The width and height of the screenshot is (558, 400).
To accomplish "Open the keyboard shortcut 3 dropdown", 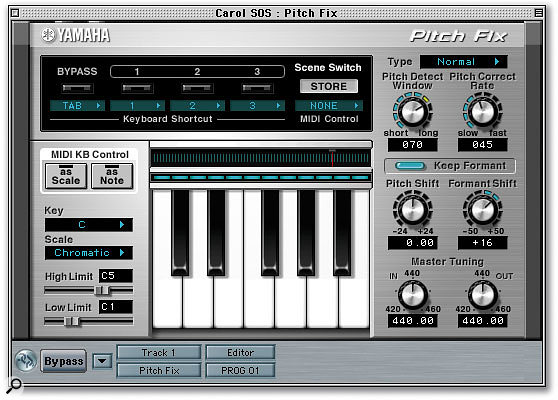I will (x=257, y=106).
